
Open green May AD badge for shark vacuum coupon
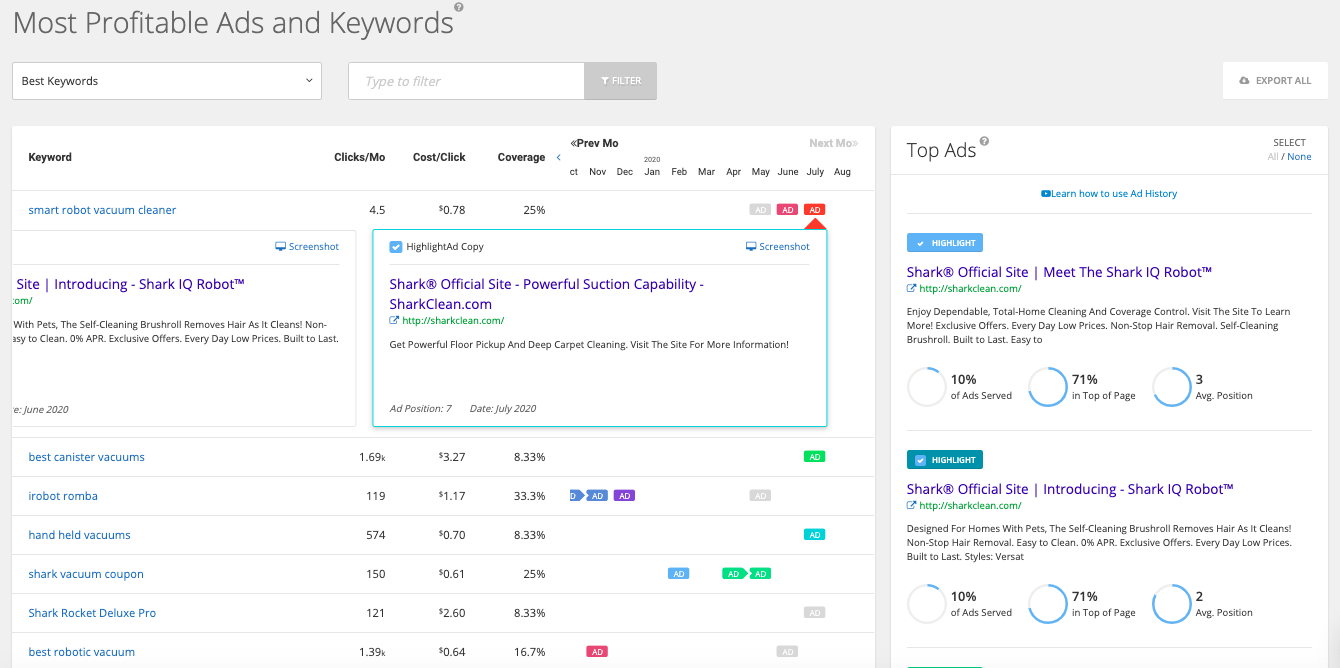[761, 574]
